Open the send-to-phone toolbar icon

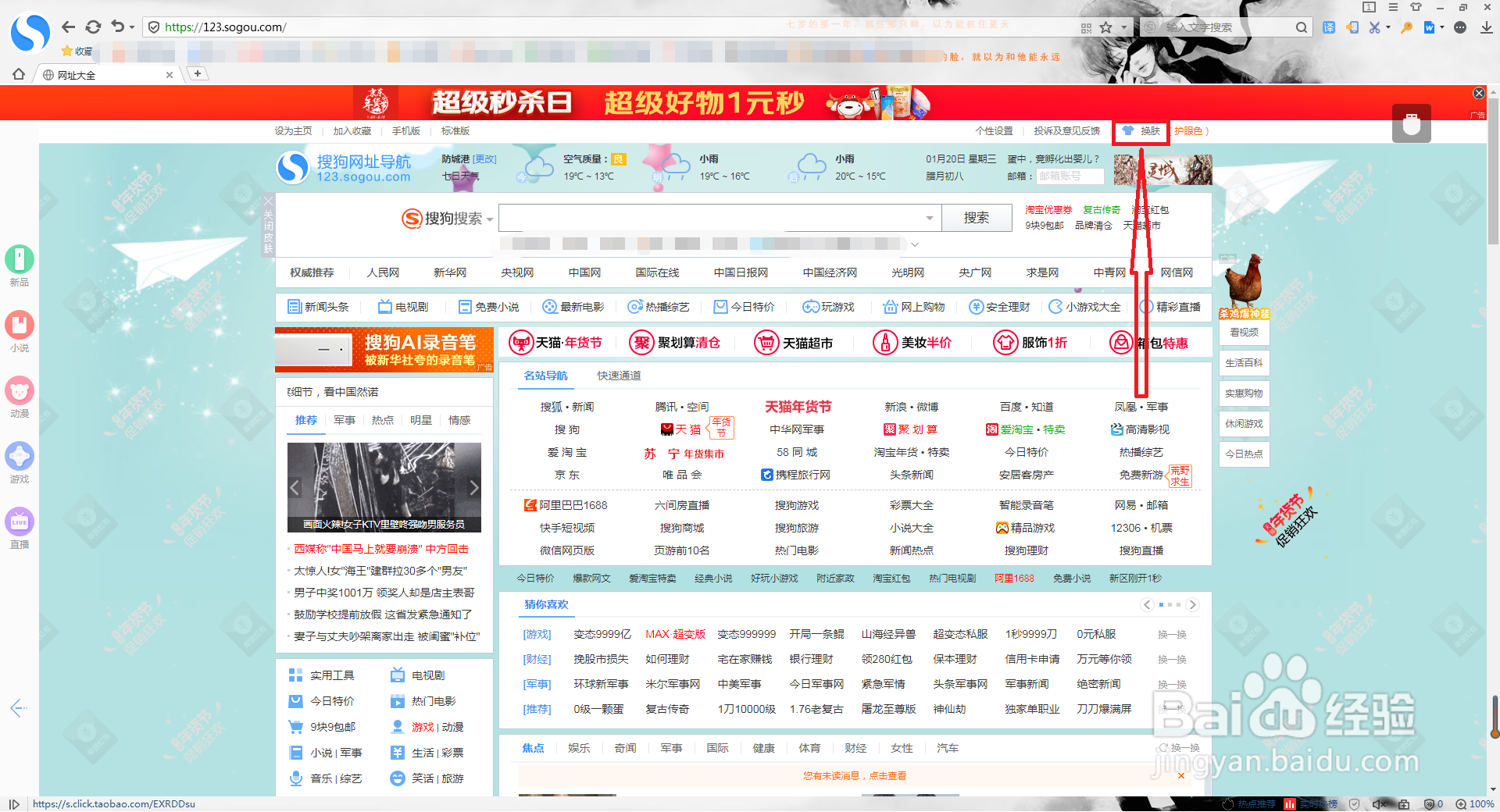[1352, 27]
